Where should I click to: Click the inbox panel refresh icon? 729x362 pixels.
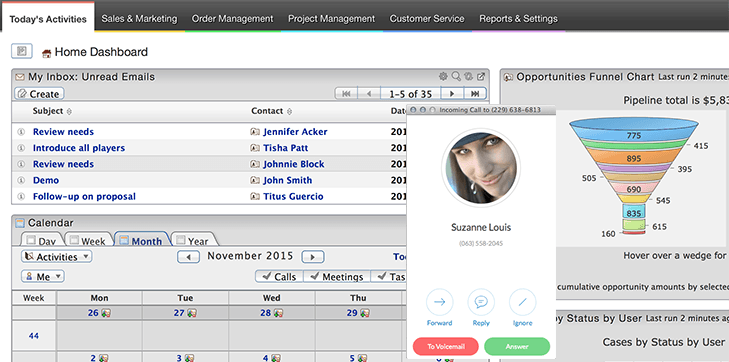click(x=469, y=76)
